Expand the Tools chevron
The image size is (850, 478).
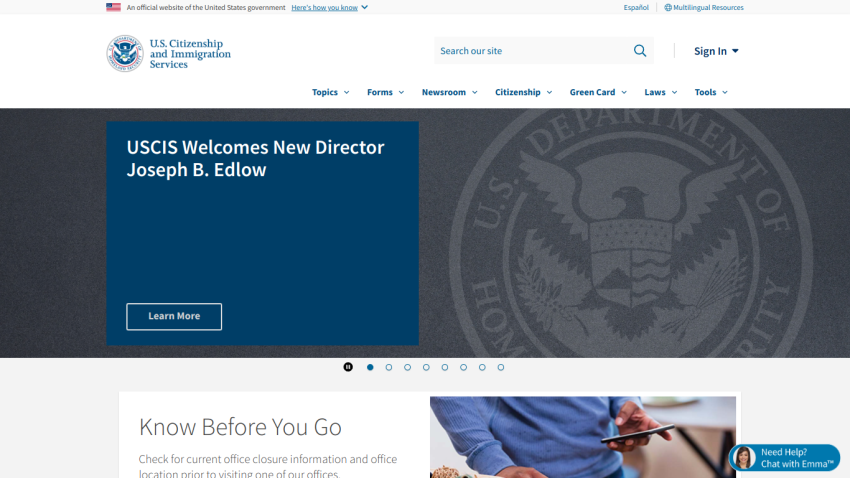point(725,93)
